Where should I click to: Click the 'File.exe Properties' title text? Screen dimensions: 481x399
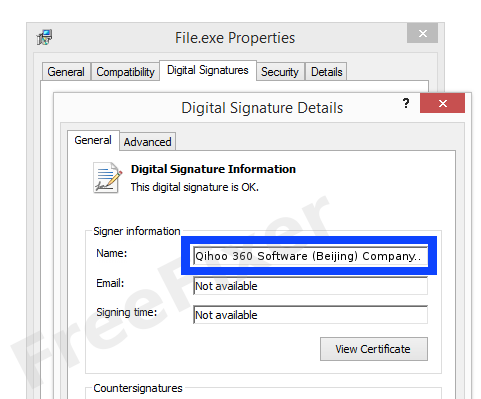tap(235, 38)
